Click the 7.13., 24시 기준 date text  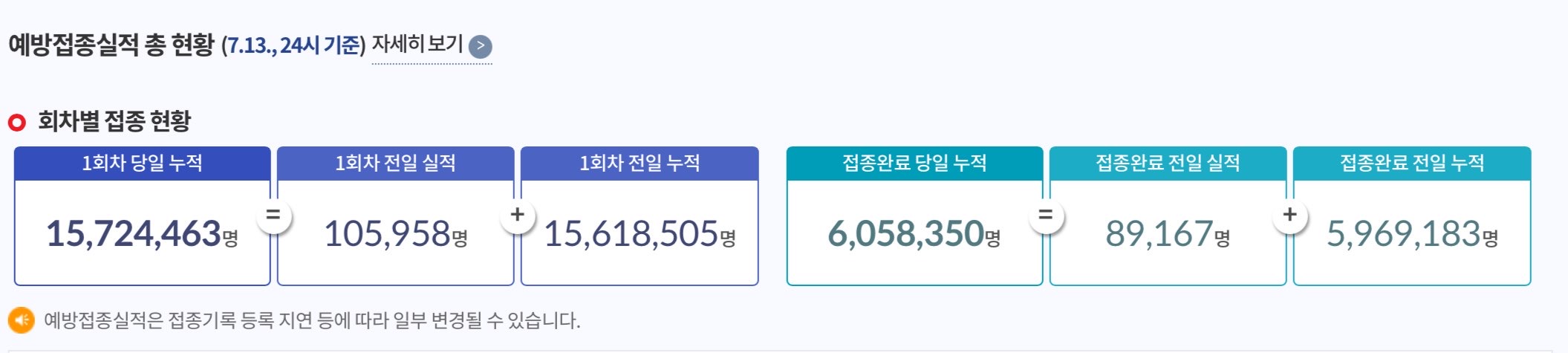293,45
